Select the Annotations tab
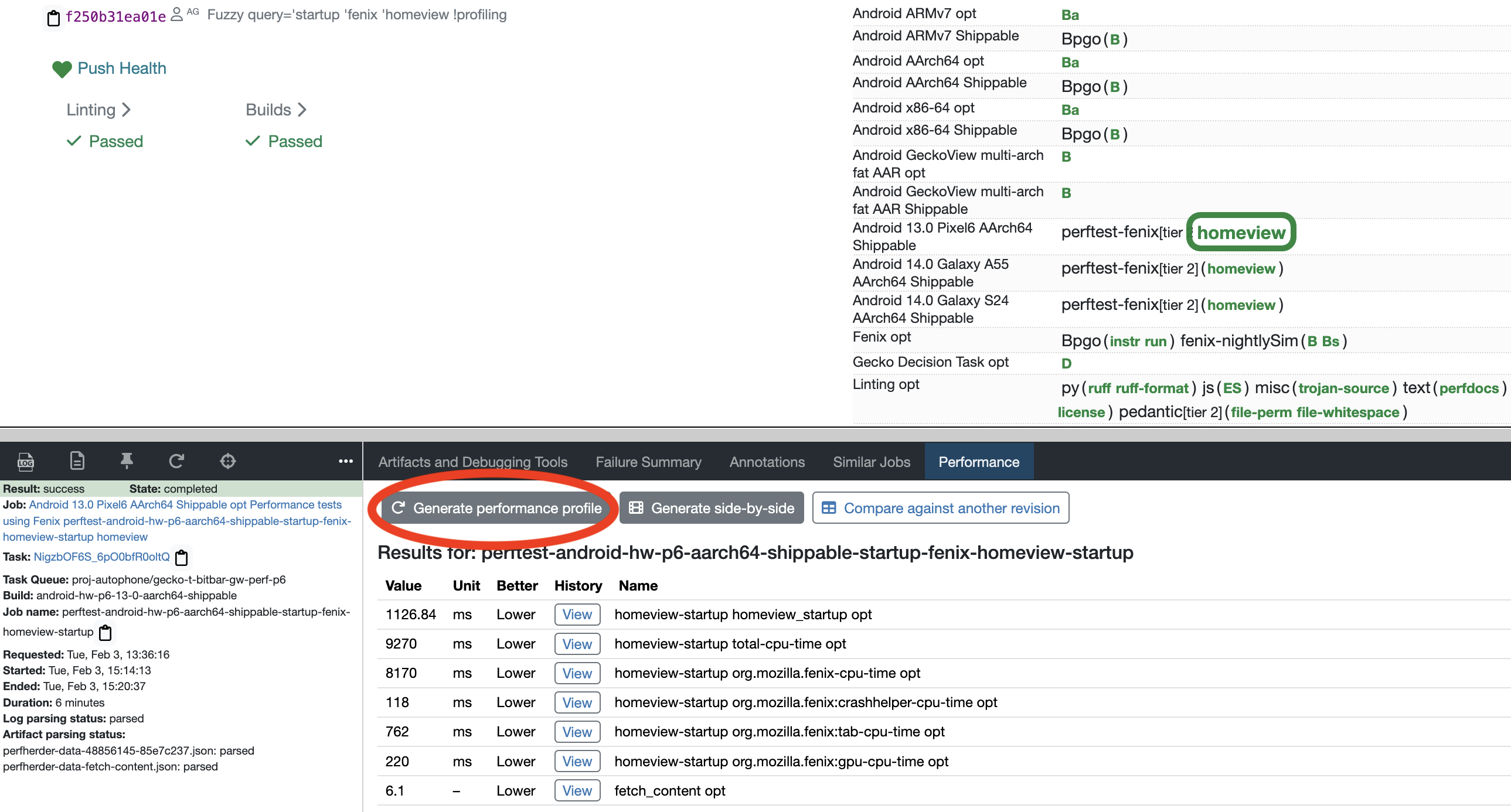 pos(767,462)
